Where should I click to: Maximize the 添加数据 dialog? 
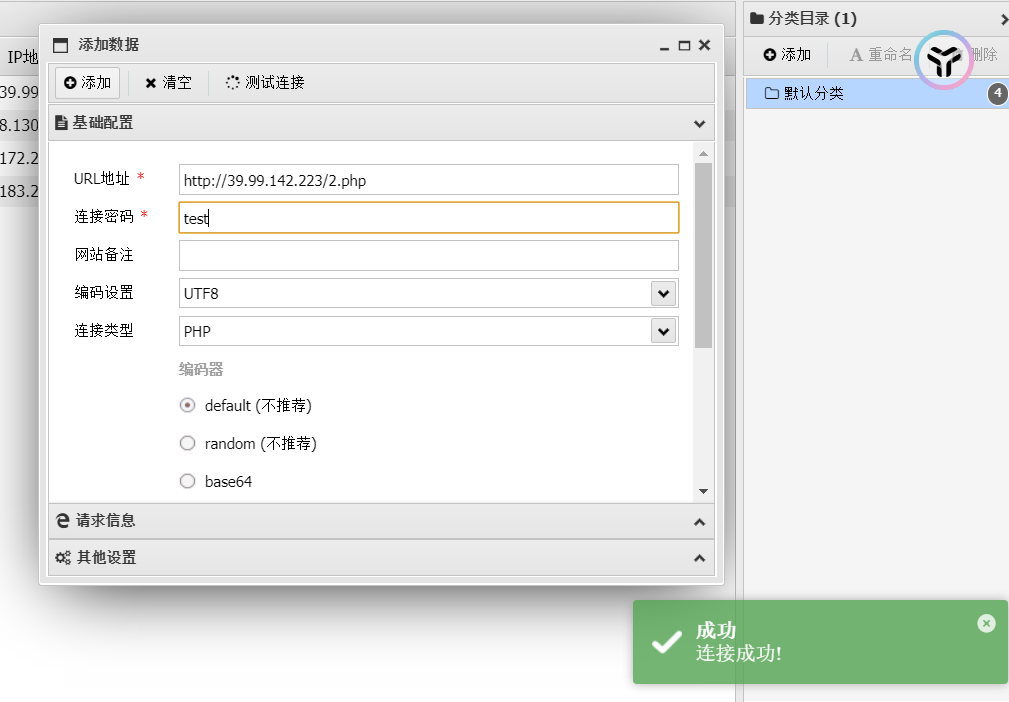pos(685,46)
